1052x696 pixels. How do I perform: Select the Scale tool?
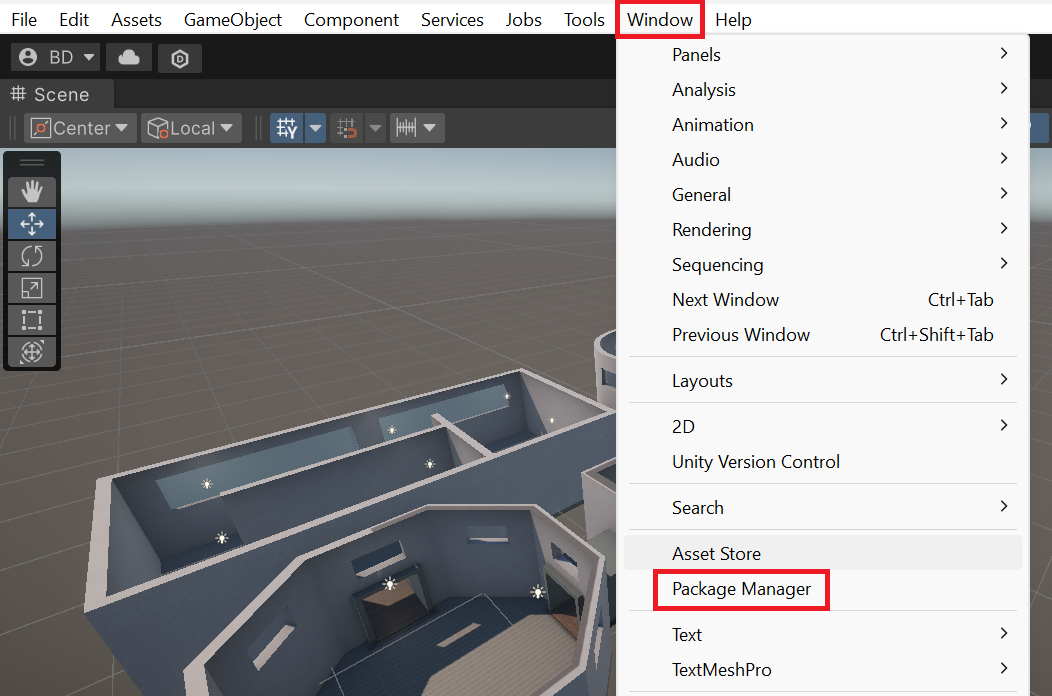[x=31, y=288]
